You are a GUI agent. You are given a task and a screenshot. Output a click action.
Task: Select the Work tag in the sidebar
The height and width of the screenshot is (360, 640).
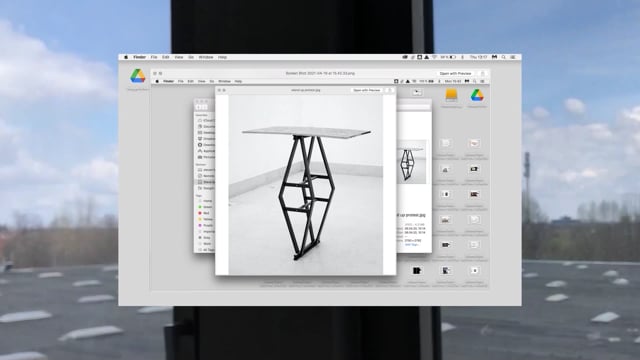pos(207,244)
